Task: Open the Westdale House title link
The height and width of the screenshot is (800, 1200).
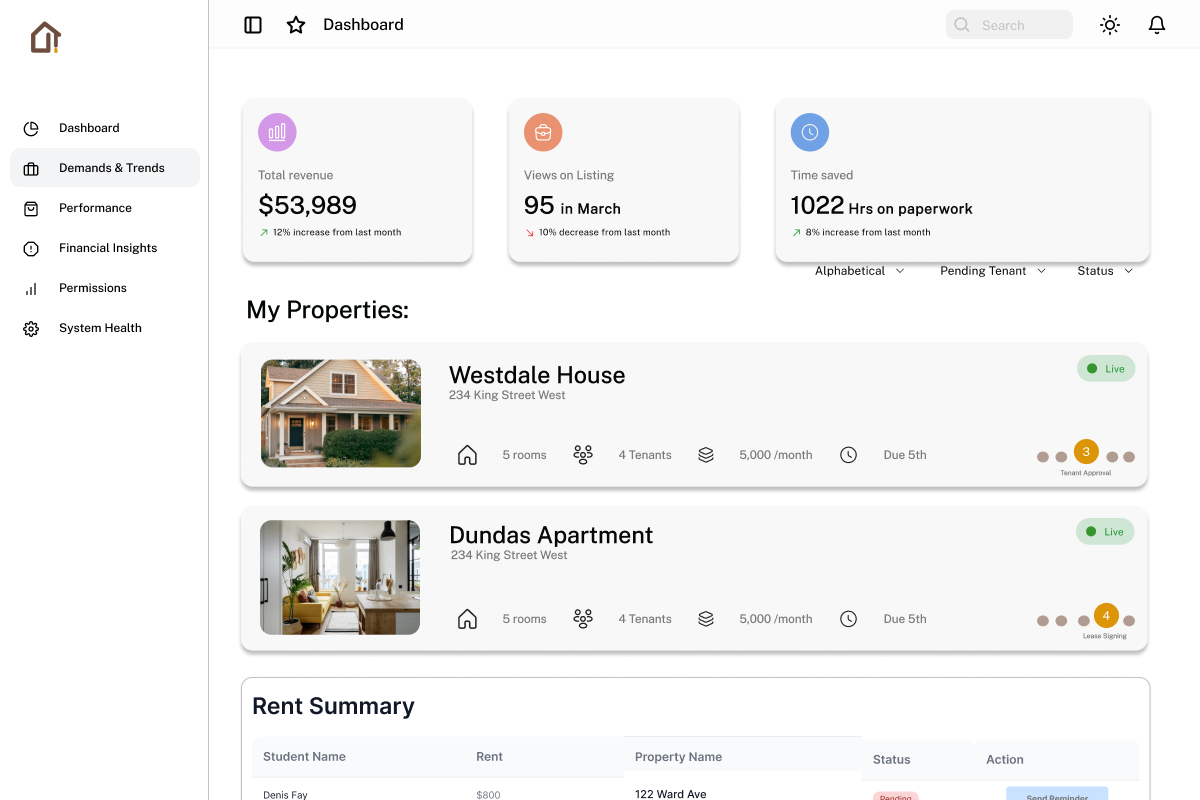Action: (537, 375)
